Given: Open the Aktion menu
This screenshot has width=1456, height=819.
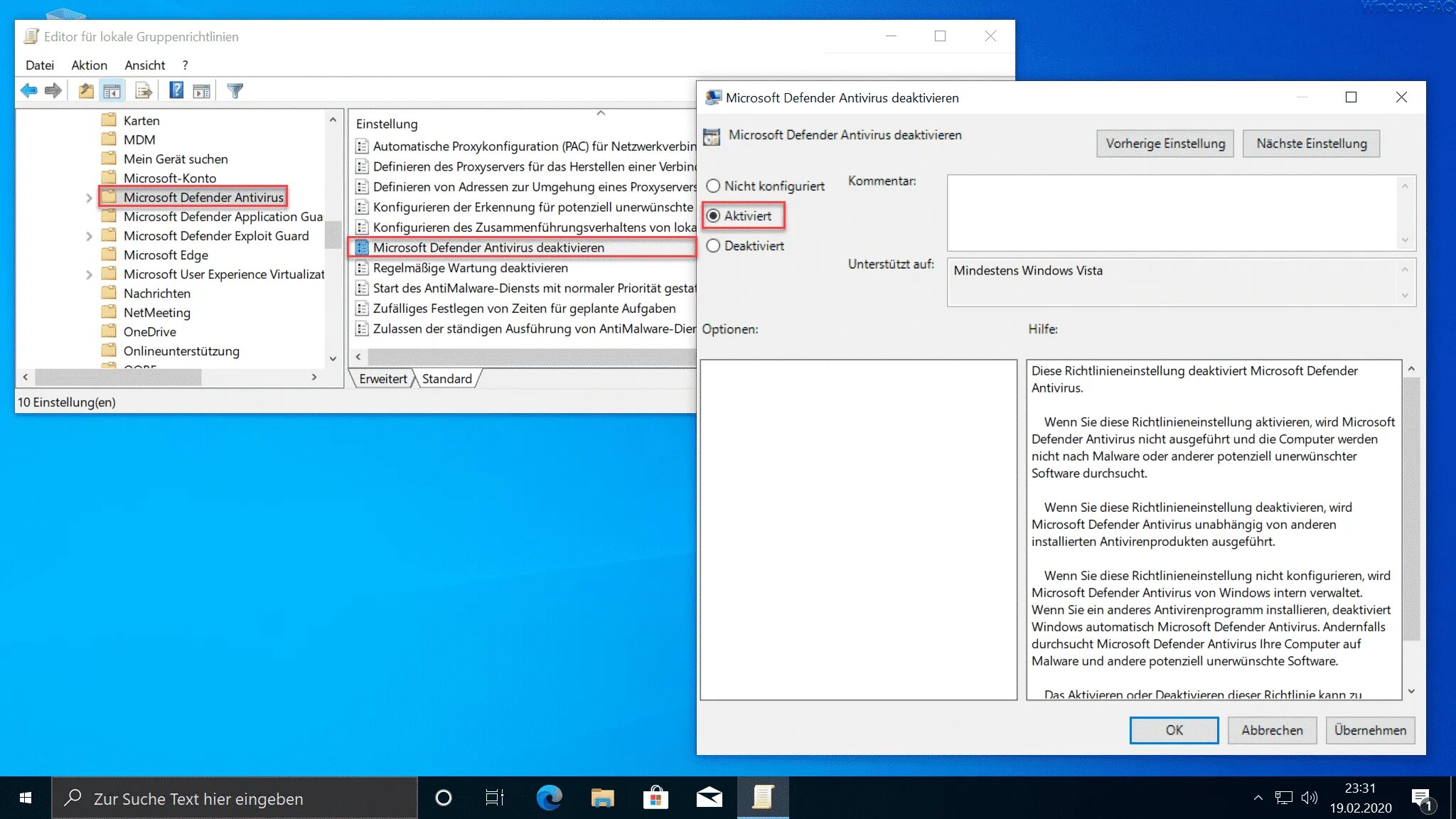Looking at the screenshot, I should [89, 65].
